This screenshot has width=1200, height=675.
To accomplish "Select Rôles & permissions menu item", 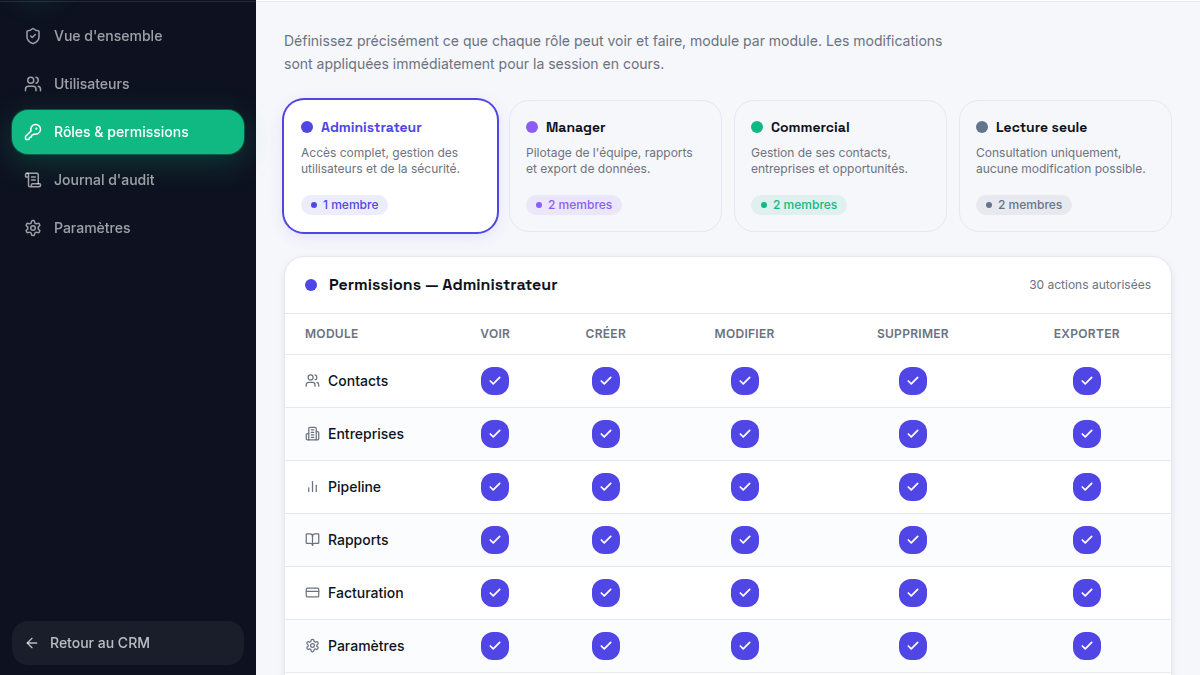I will pyautogui.click(x=128, y=132).
